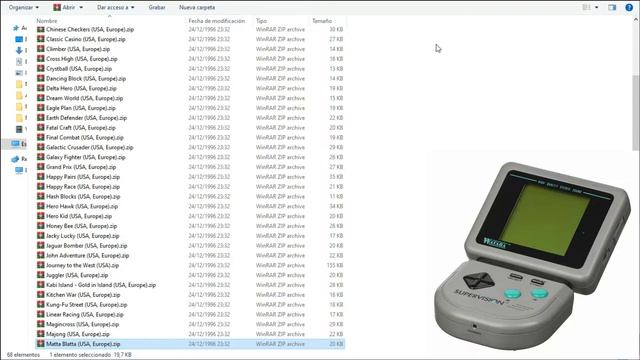
Task: Open the Pictures icon in sidebar
Action: (19, 73)
